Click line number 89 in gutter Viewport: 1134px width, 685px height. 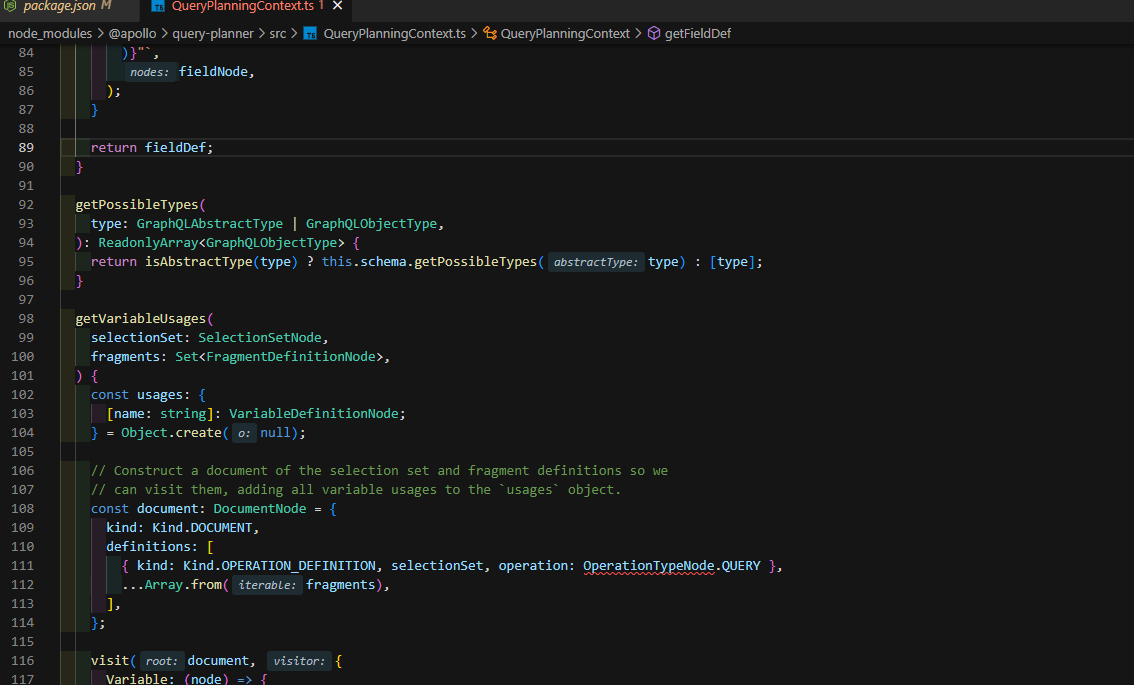26,148
